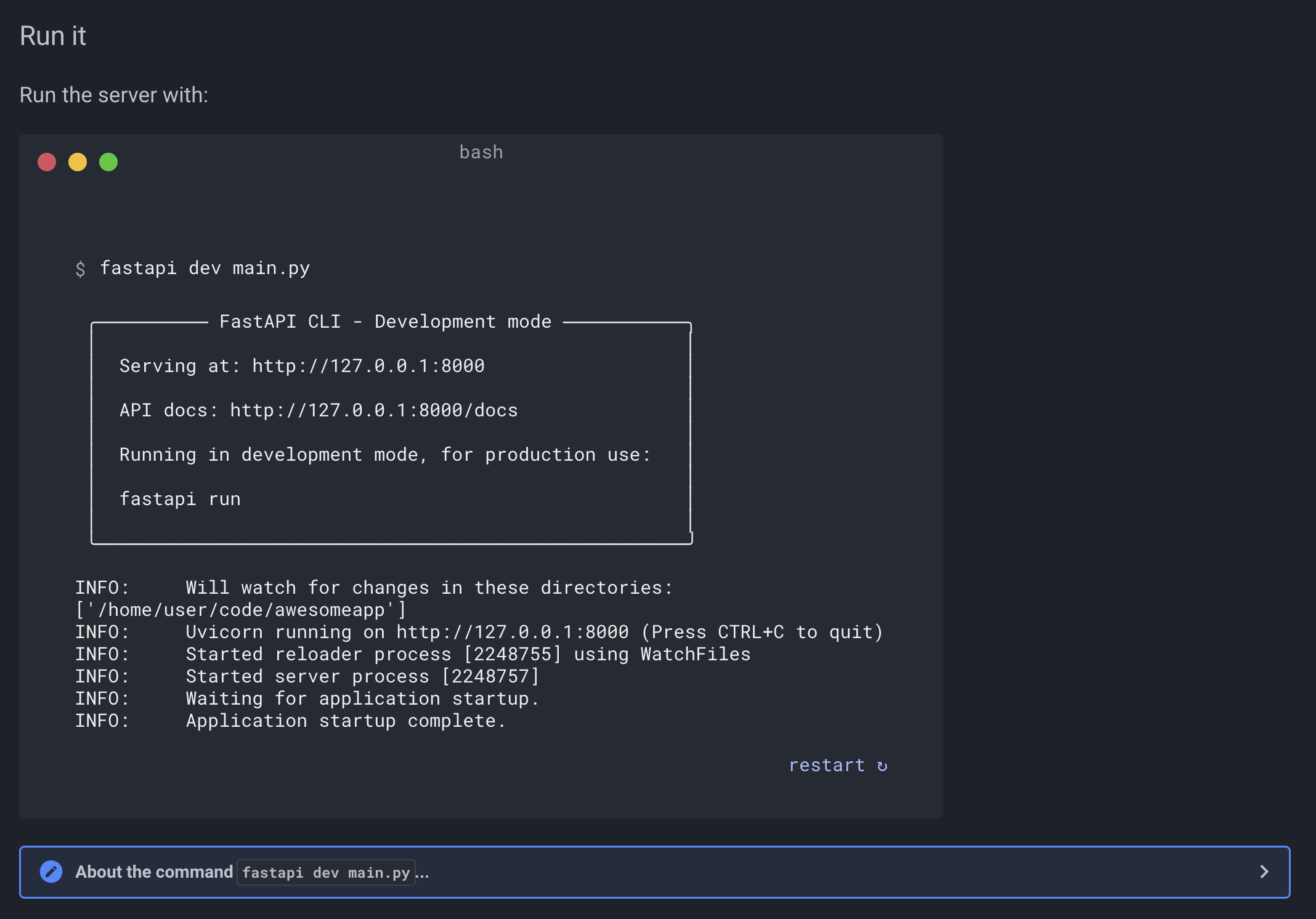Click the 'fastapi run' production command text
The height and width of the screenshot is (919, 1316).
click(180, 499)
